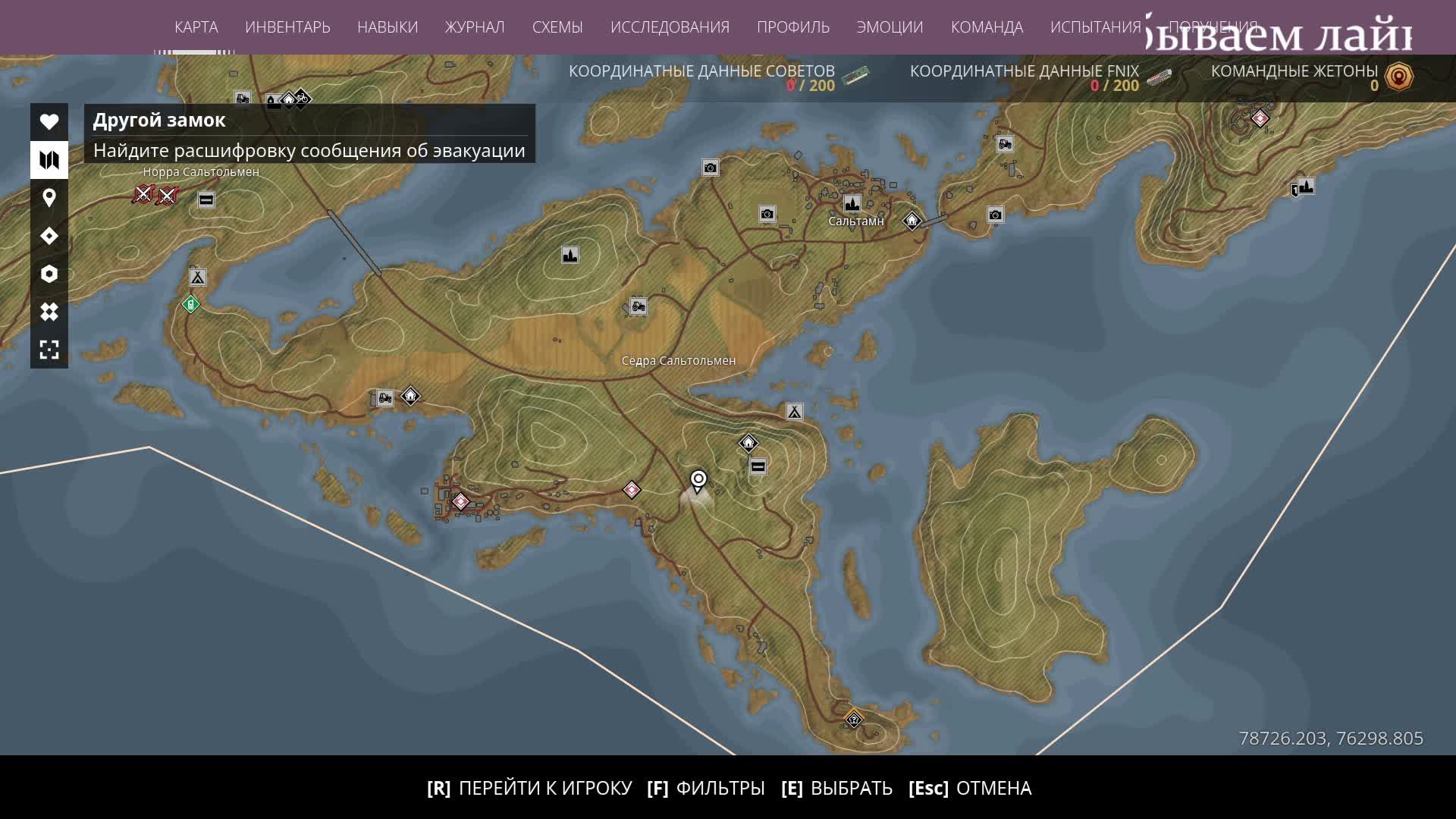Viewport: 1456px width, 819px height.
Task: Select red diamond marker in southwest village
Action: coord(460,501)
